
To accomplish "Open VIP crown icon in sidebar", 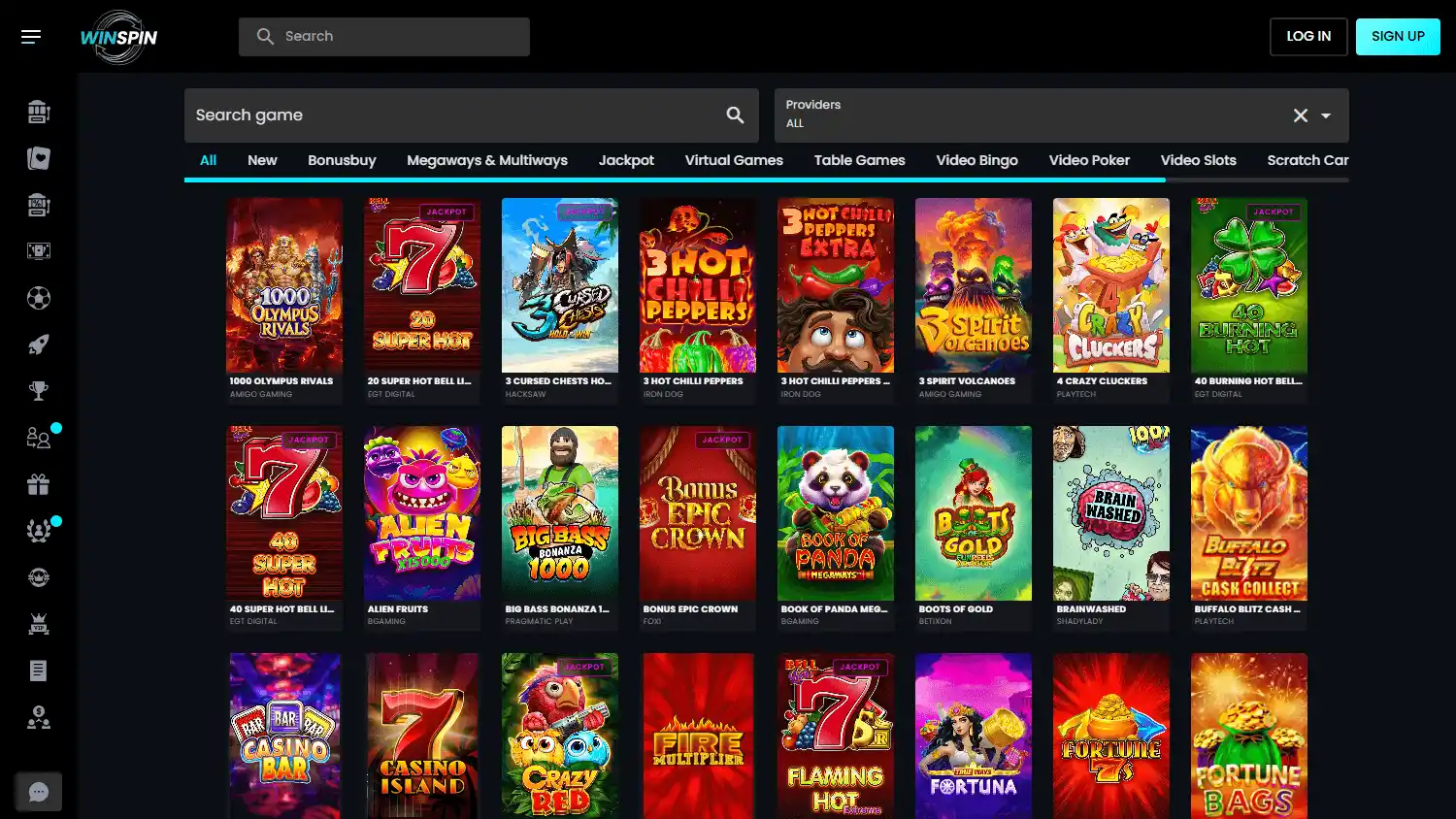I will (39, 624).
